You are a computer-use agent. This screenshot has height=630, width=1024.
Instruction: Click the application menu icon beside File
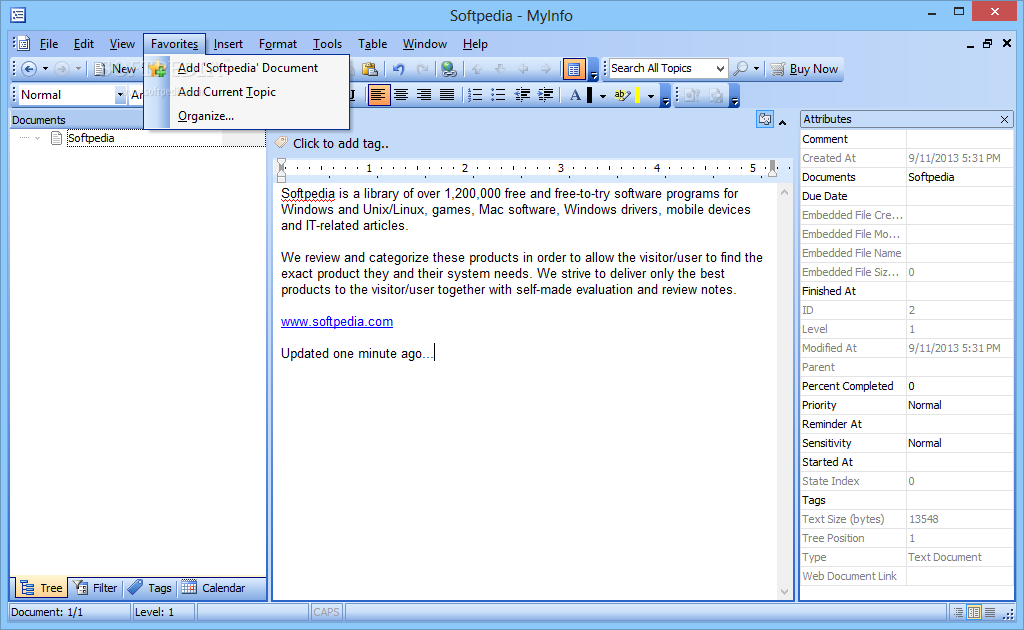pyautogui.click(x=24, y=44)
